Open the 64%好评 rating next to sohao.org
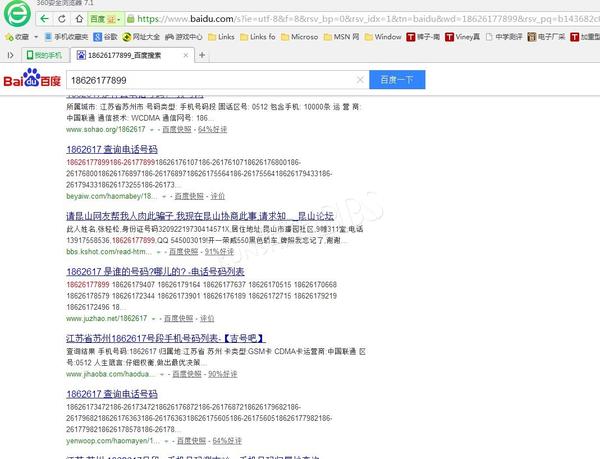 click(x=212, y=130)
